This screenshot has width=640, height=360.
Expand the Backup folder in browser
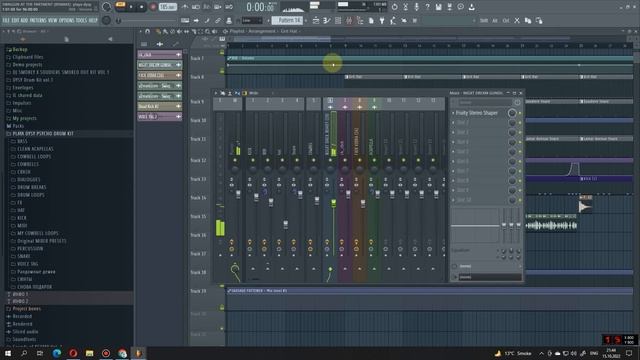point(20,49)
